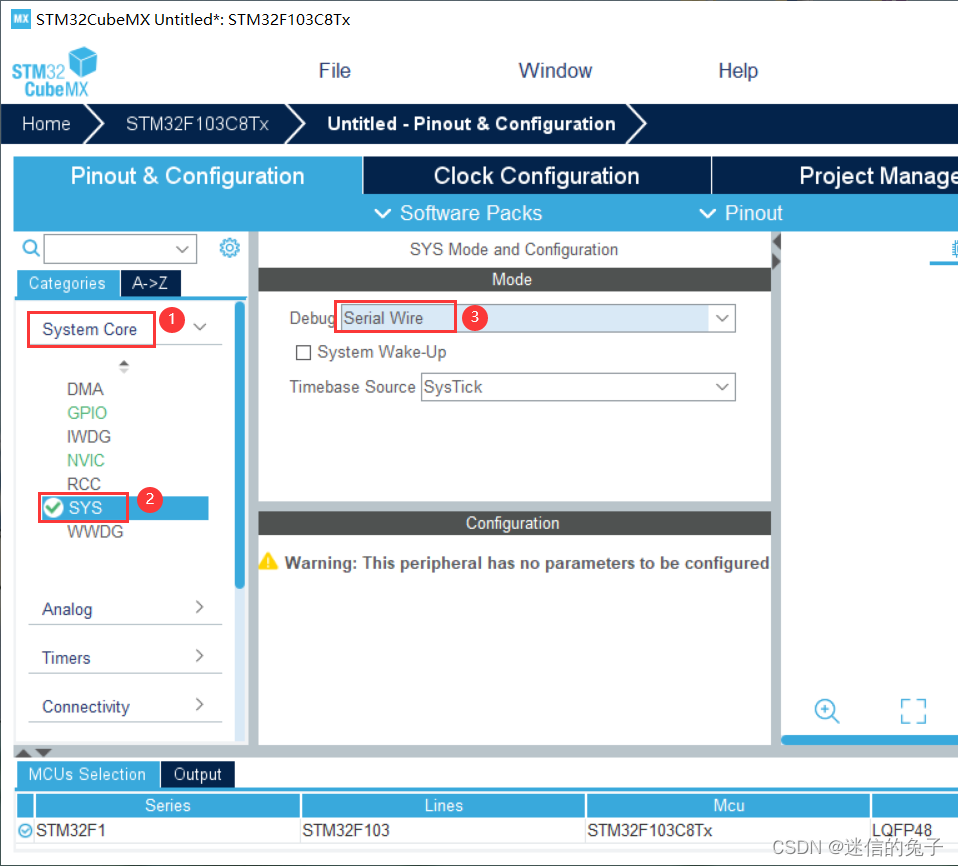This screenshot has width=958, height=866.
Task: Click the STM32CubeMX logo
Action: (x=54, y=72)
